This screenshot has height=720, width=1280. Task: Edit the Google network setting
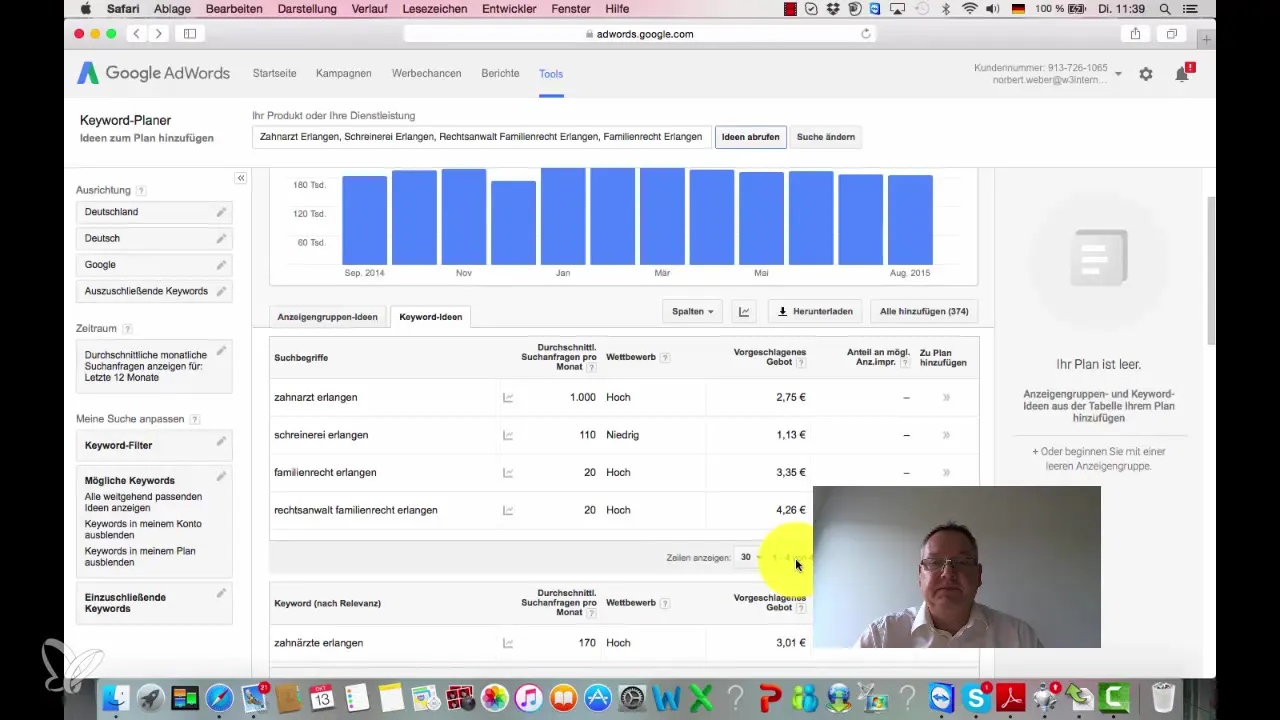tap(221, 265)
